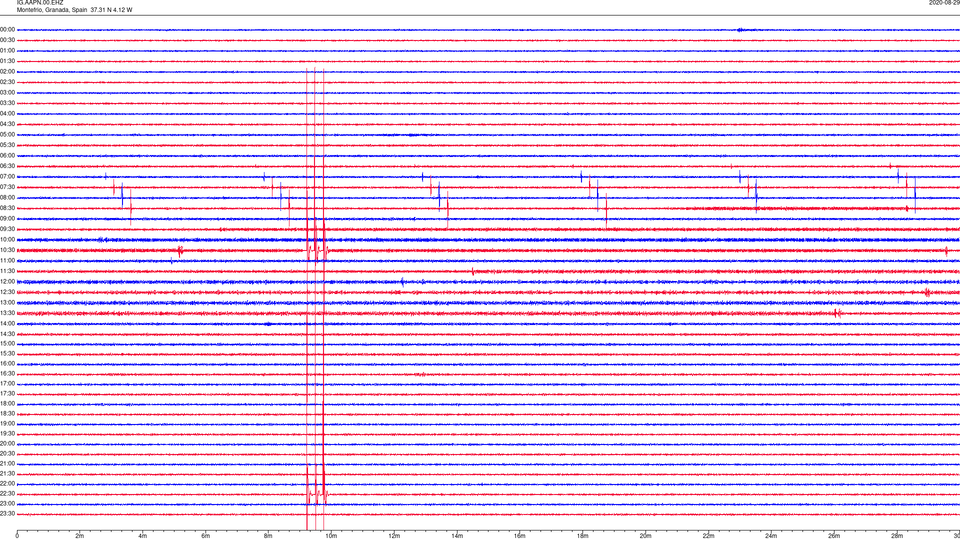This screenshot has width=960, height=540.
Task: Select the 4m tick label on axis
Action: coord(143,536)
